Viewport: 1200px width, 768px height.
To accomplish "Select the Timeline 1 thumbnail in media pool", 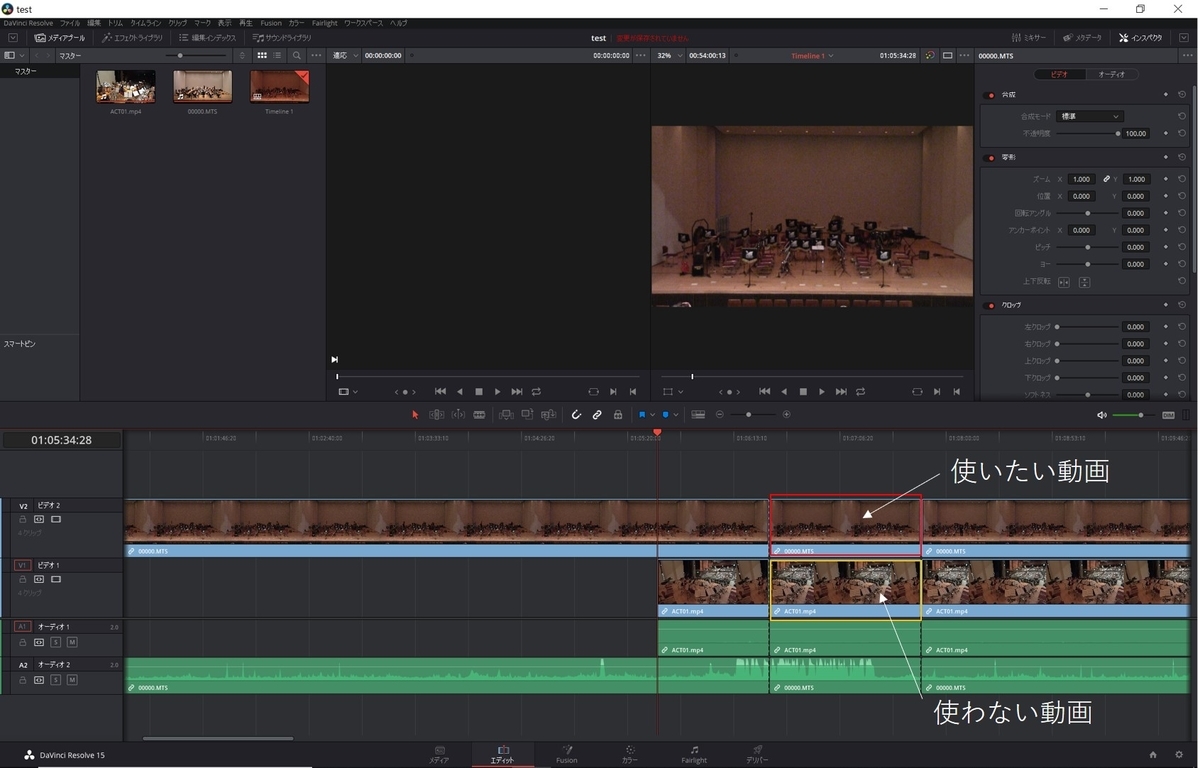I will pyautogui.click(x=279, y=87).
